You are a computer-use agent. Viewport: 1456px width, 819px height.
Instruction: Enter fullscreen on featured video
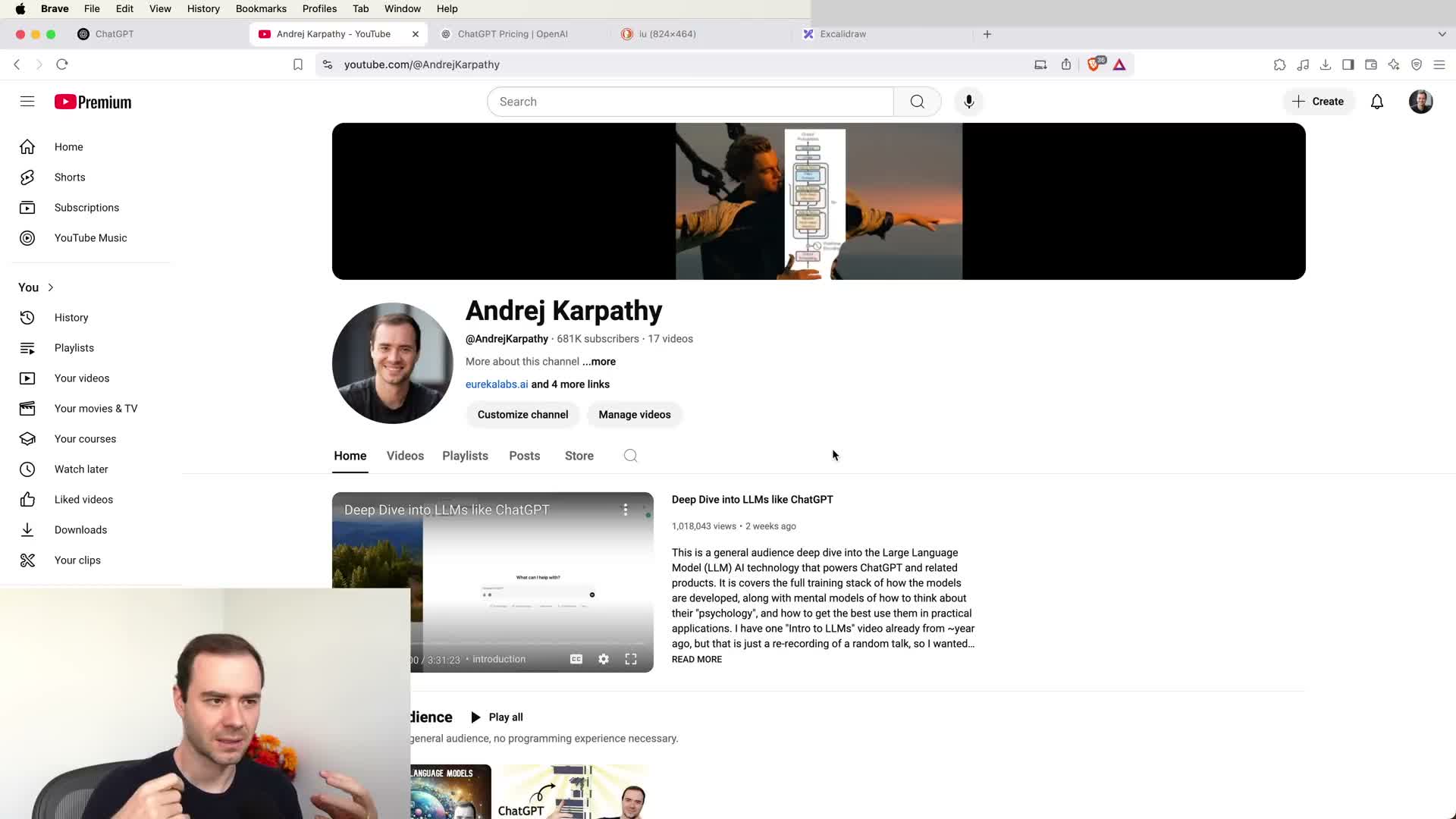[x=630, y=659]
